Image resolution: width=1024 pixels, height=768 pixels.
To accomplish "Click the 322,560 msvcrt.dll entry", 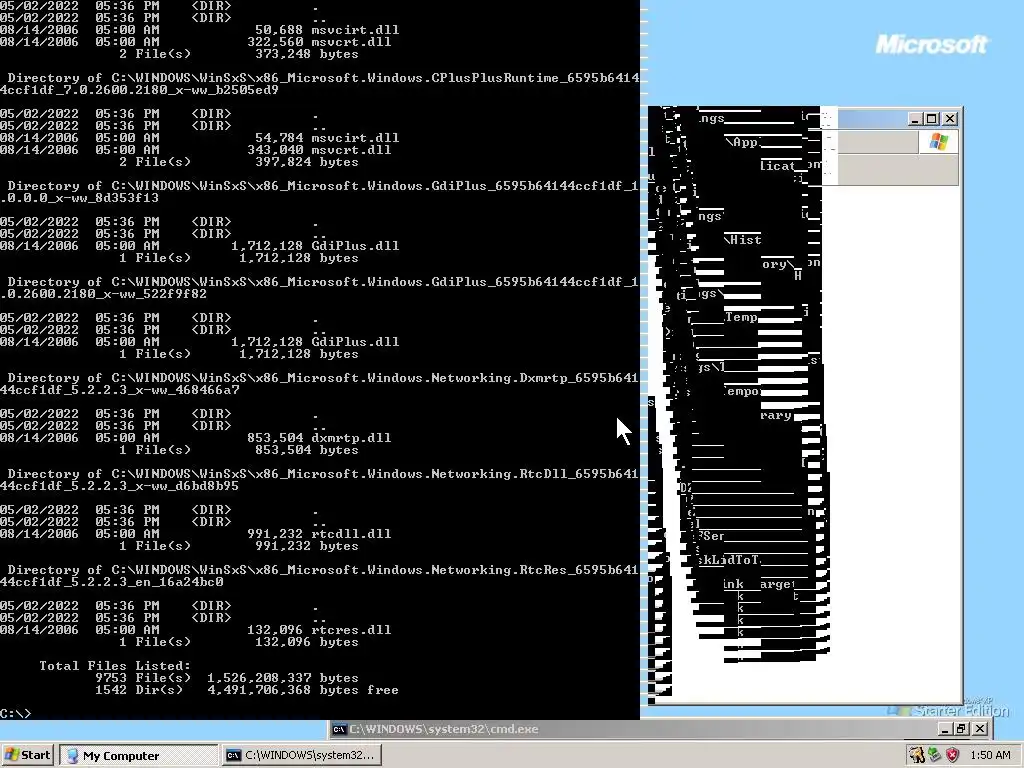I will click(196, 42).
